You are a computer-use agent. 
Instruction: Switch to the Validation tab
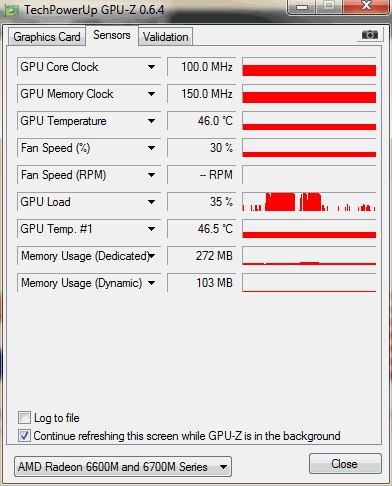165,37
